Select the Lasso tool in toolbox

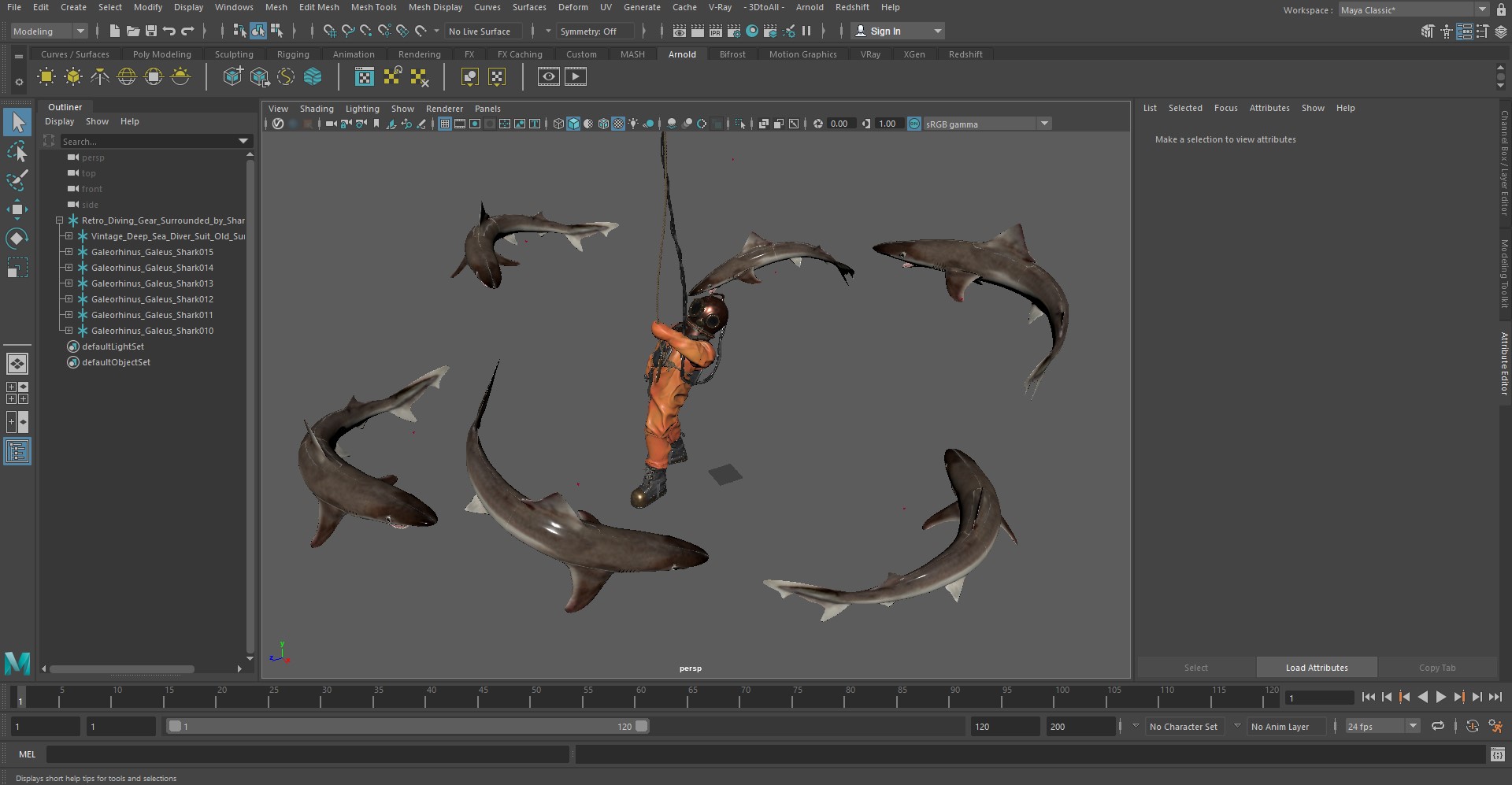(17, 151)
